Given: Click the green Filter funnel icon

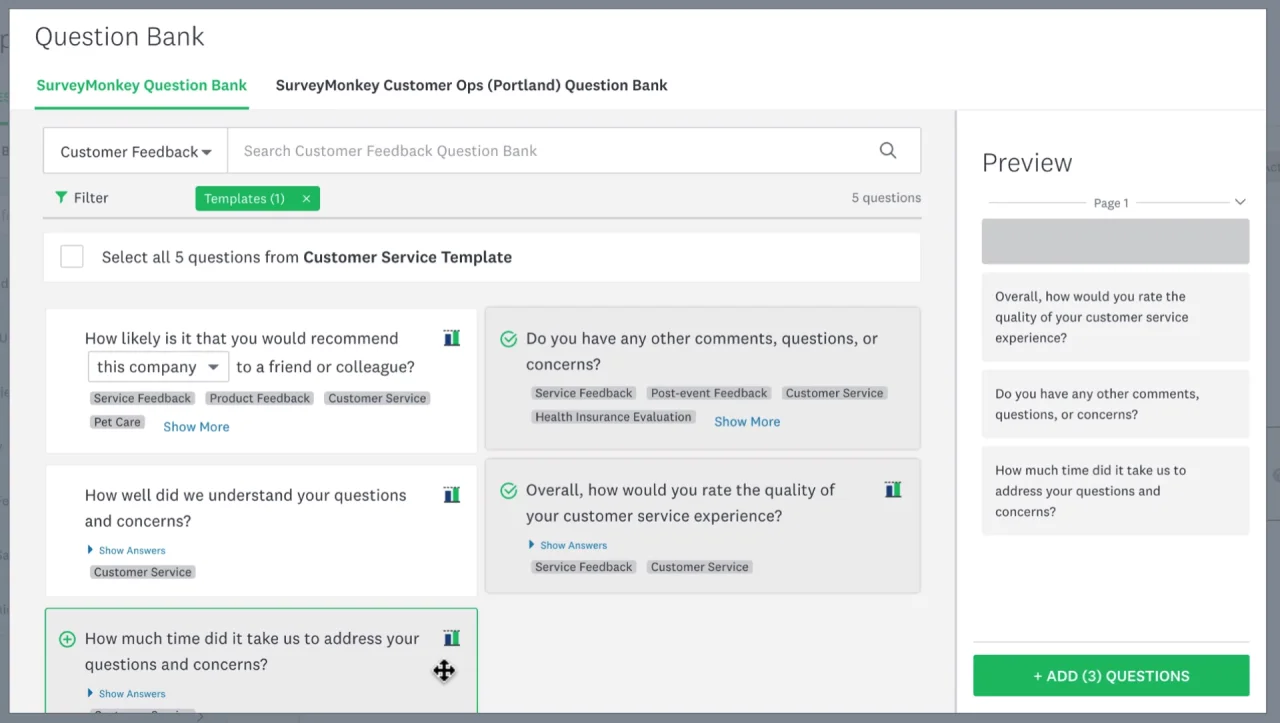Looking at the screenshot, I should pos(61,198).
